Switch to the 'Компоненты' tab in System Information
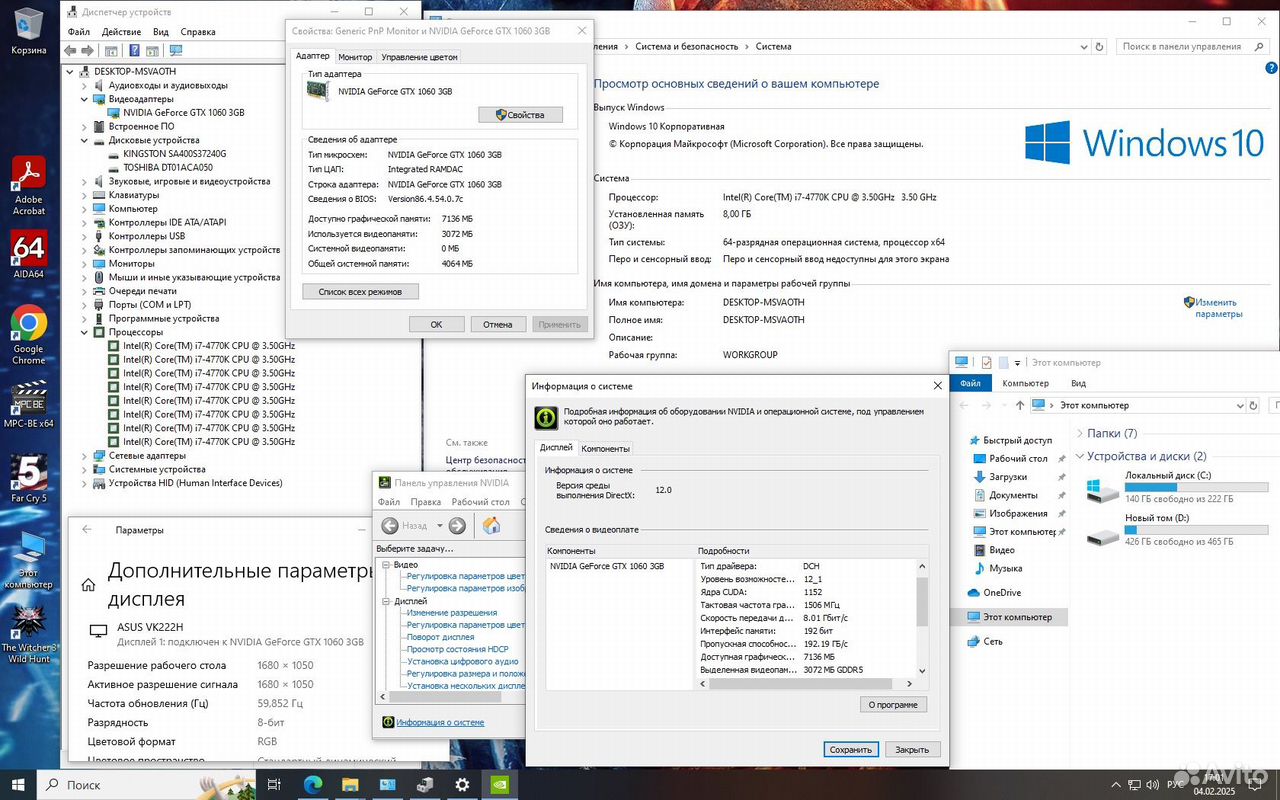Viewport: 1280px width, 800px height. pyautogui.click(x=605, y=448)
